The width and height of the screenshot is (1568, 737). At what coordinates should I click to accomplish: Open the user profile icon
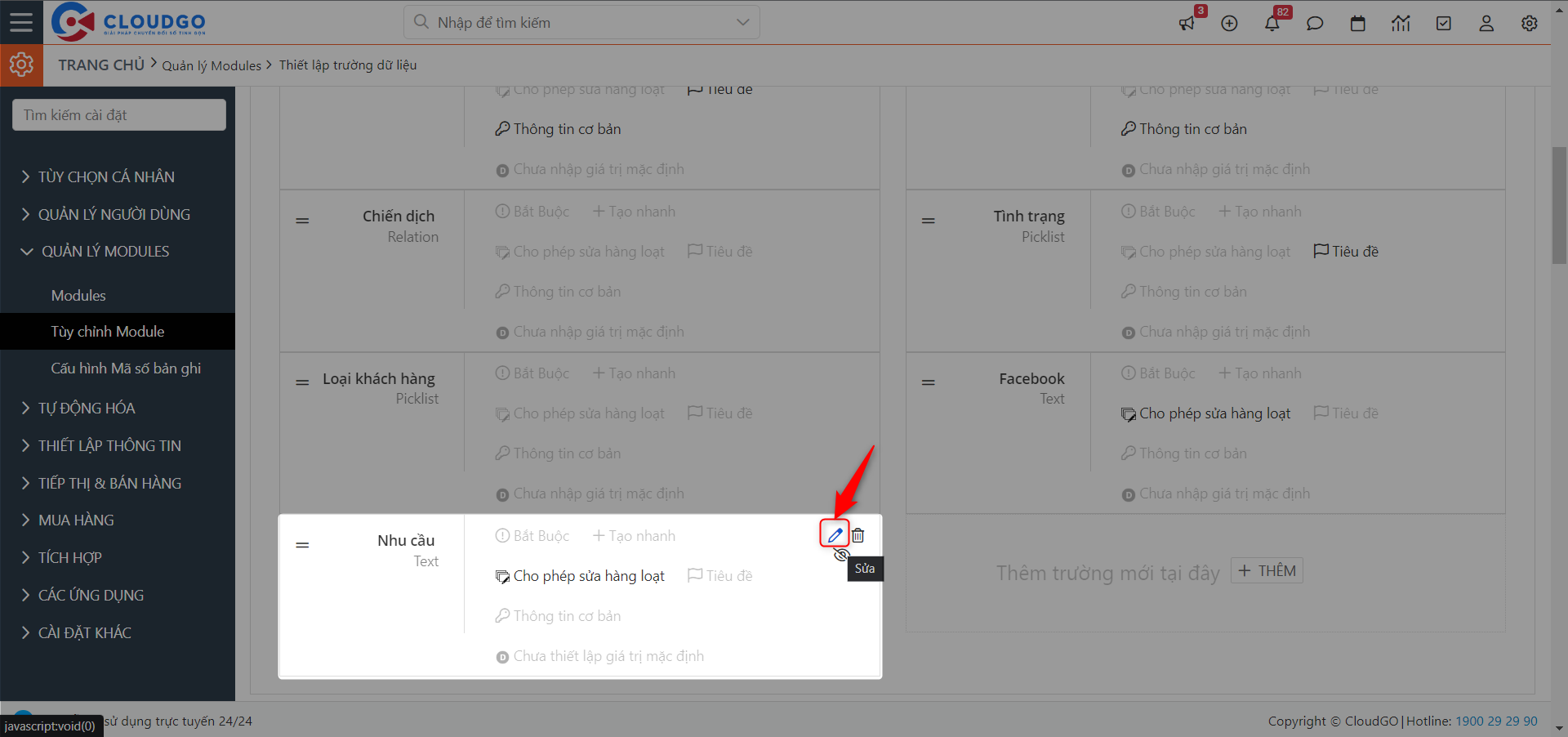(1486, 24)
